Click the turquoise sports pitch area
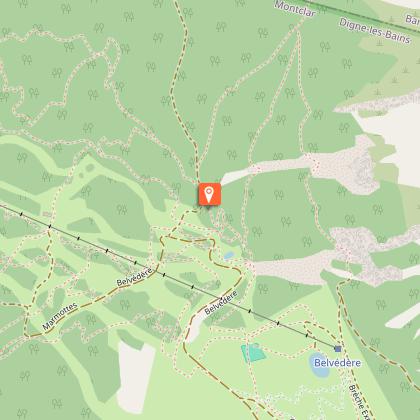 [x=253, y=353]
